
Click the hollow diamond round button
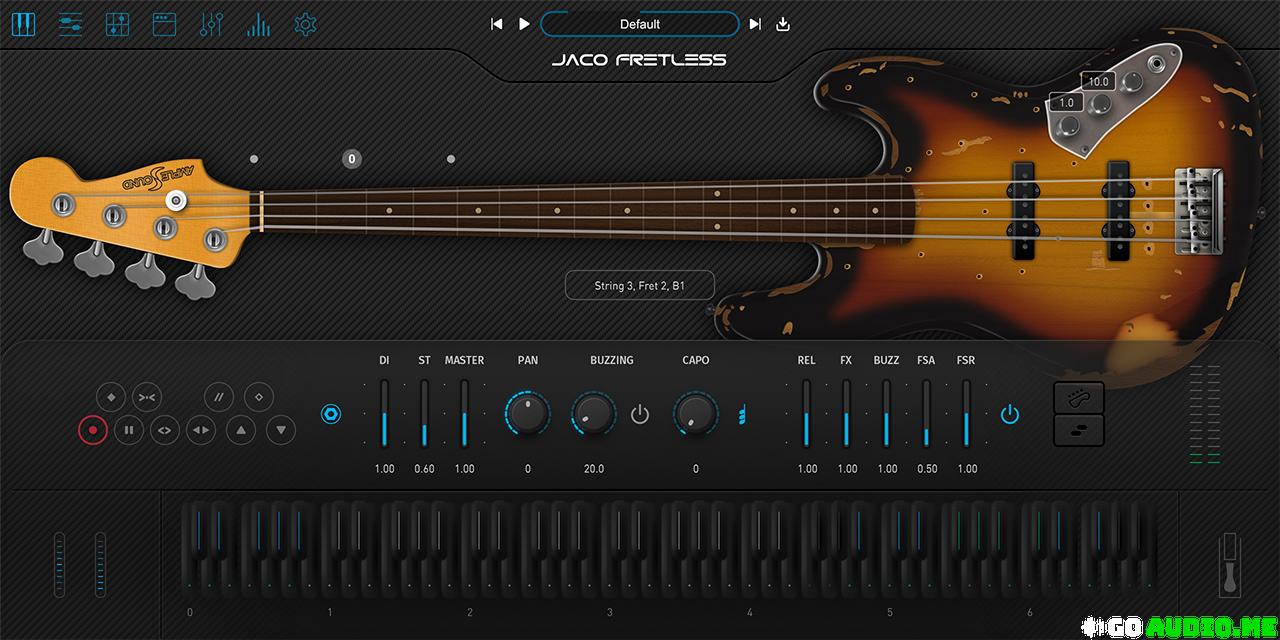click(x=259, y=397)
